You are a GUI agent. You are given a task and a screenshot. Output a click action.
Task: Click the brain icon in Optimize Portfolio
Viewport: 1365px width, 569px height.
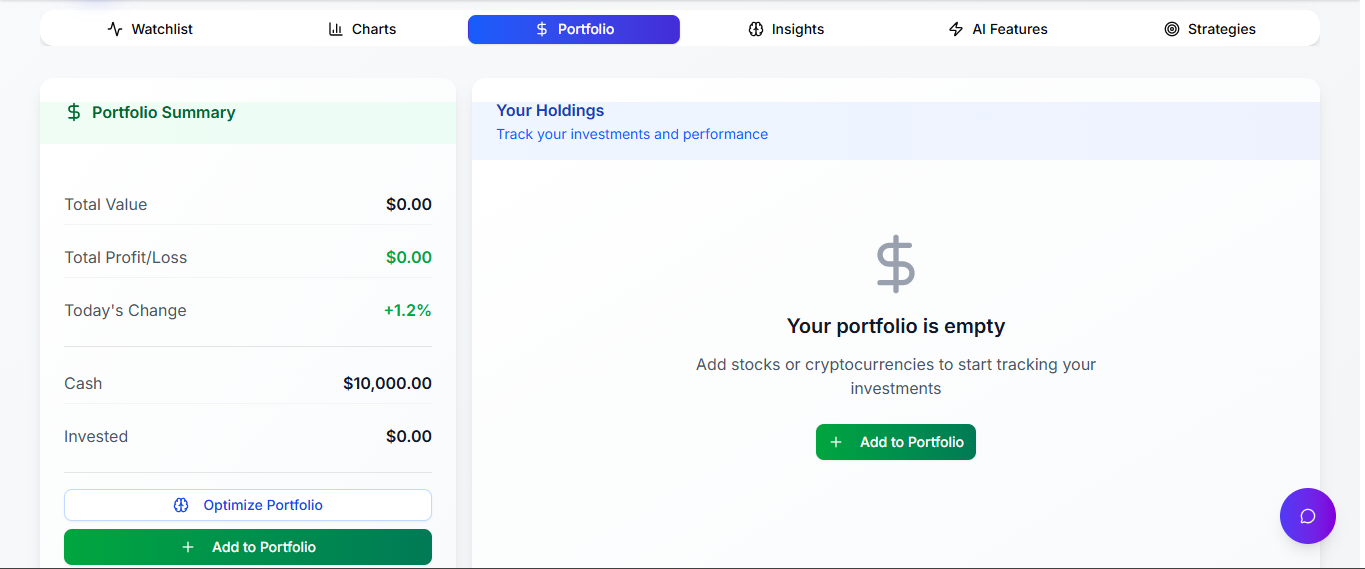pyautogui.click(x=181, y=505)
